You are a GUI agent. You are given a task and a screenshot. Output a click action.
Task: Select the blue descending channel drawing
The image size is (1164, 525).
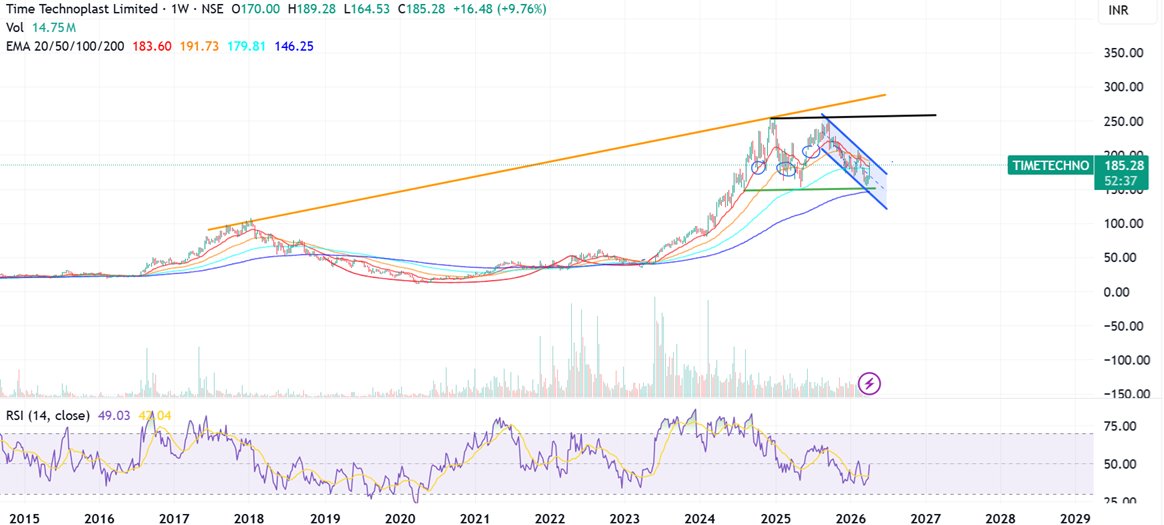click(x=854, y=161)
